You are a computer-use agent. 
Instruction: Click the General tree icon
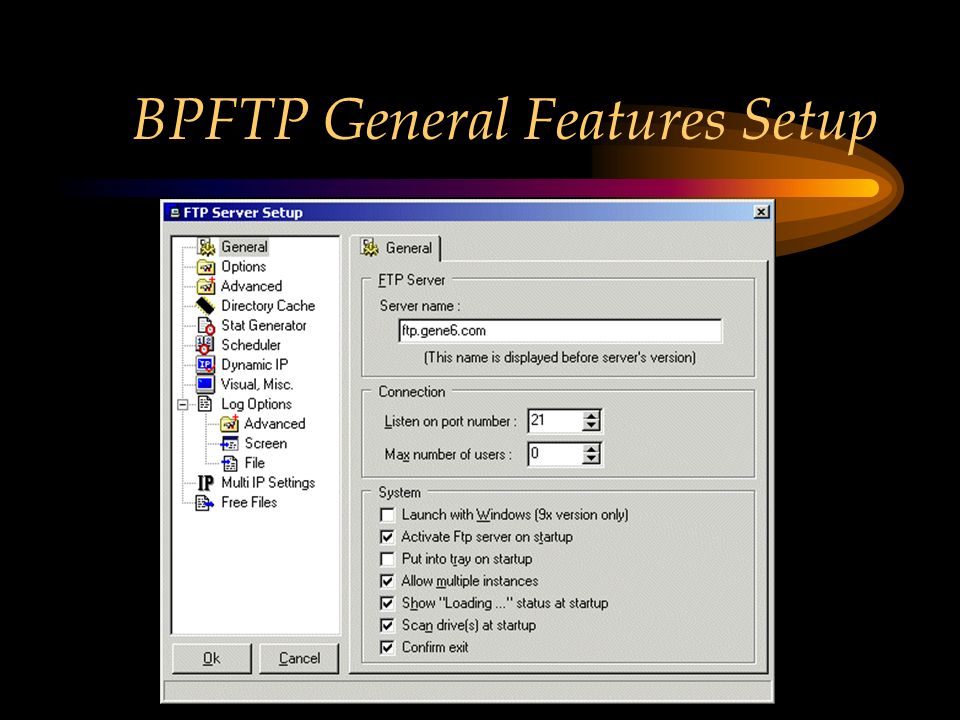tap(206, 247)
